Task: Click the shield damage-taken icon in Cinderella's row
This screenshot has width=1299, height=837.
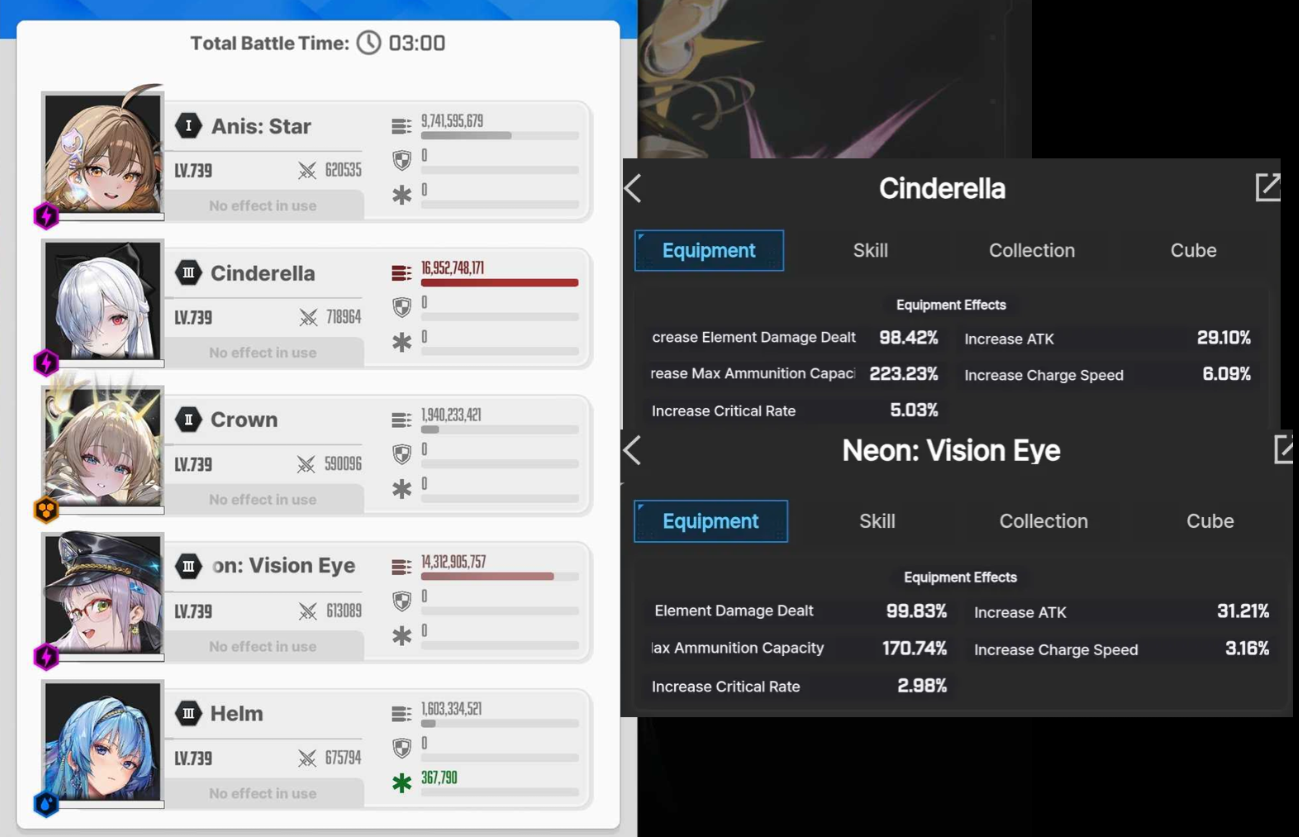Action: pyautogui.click(x=402, y=307)
